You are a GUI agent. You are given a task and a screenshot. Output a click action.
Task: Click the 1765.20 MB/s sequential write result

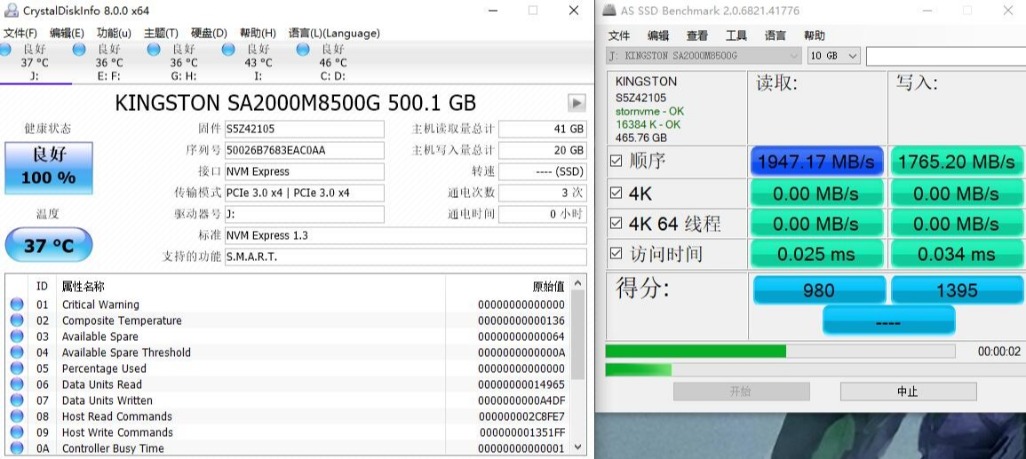point(957,162)
